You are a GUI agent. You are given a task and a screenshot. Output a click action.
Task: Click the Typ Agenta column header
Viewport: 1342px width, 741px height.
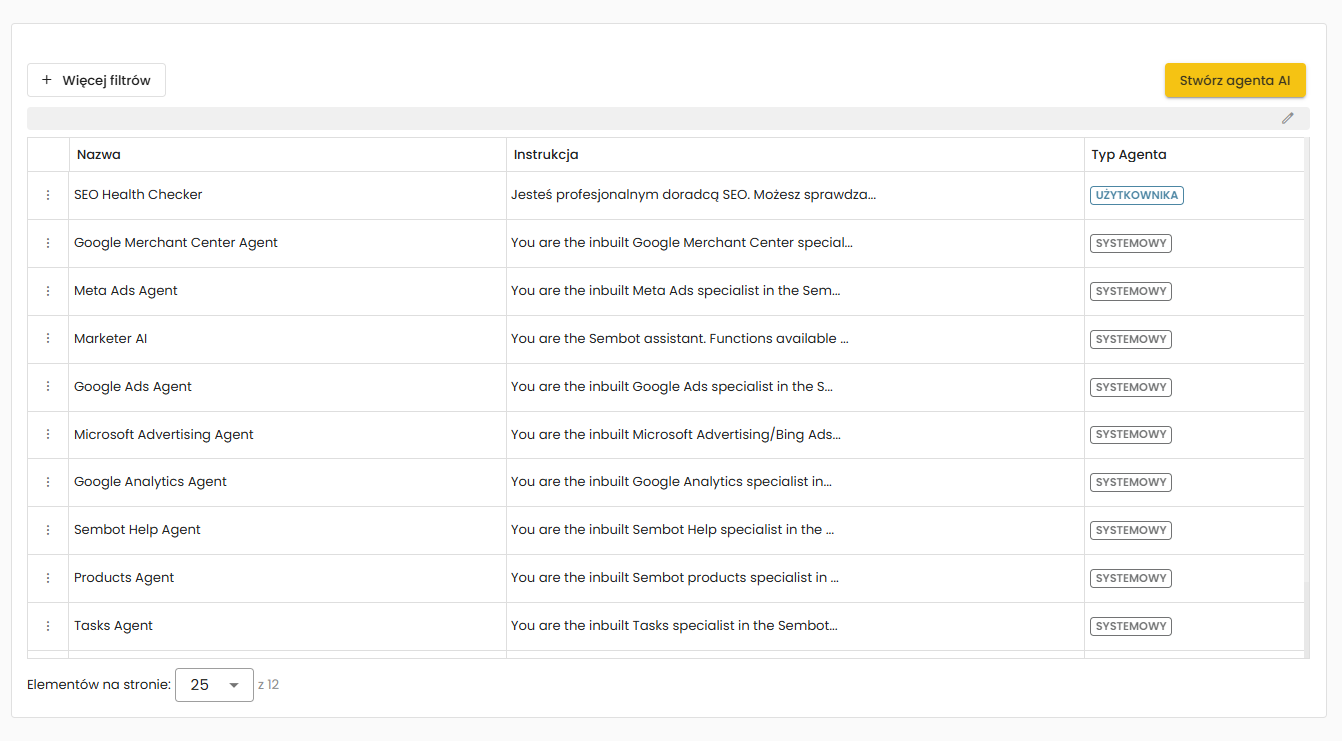[1129, 155]
